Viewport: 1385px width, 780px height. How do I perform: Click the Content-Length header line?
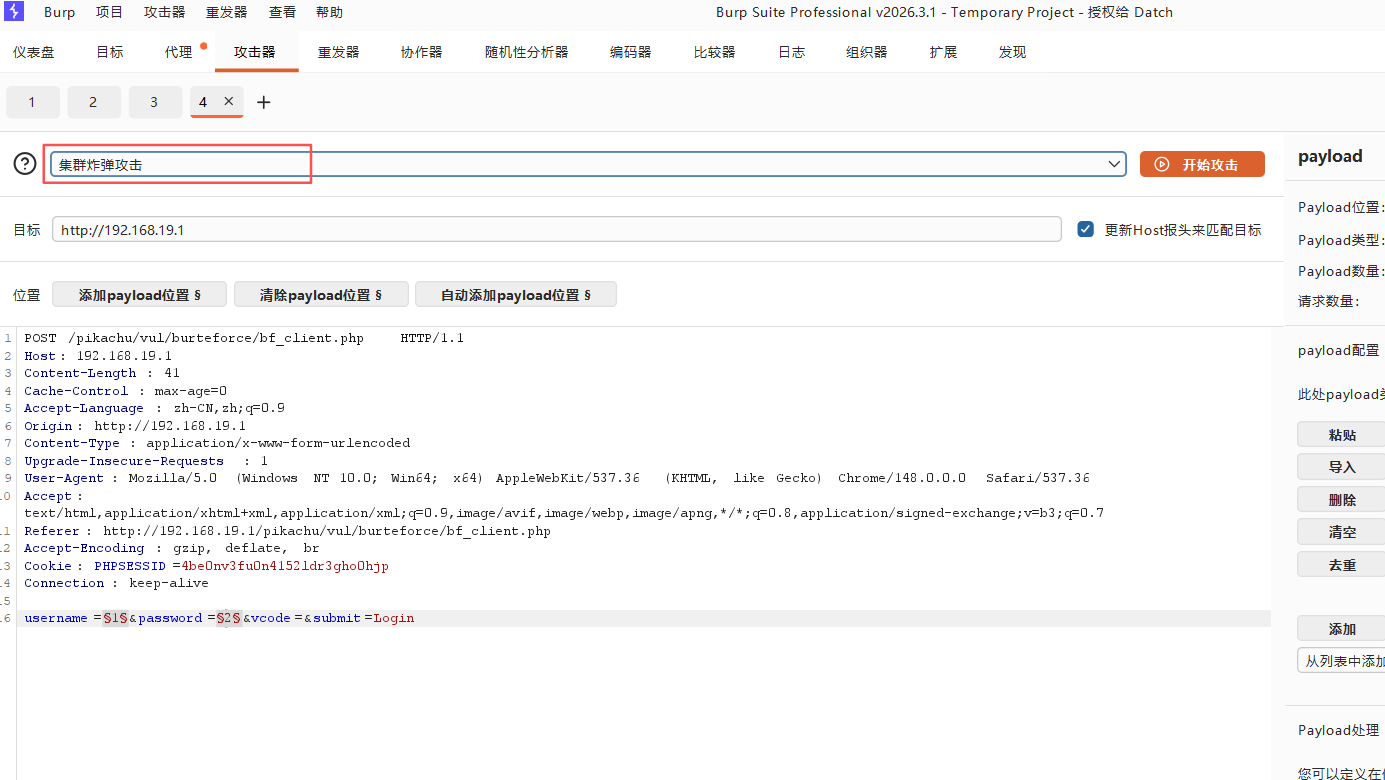coord(102,373)
